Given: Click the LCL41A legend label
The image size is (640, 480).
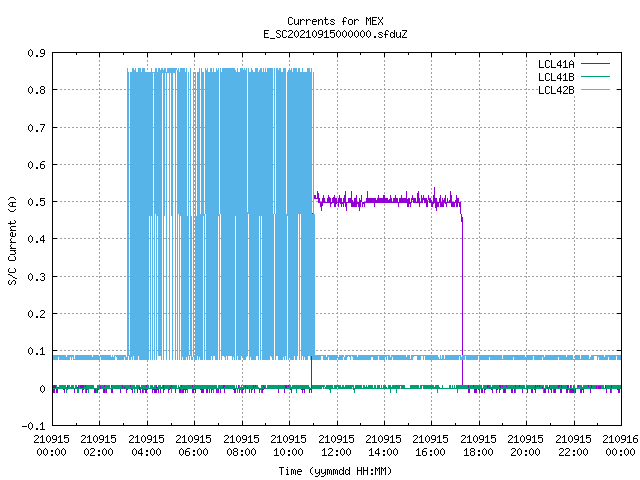Looking at the screenshot, I should click(556, 64).
